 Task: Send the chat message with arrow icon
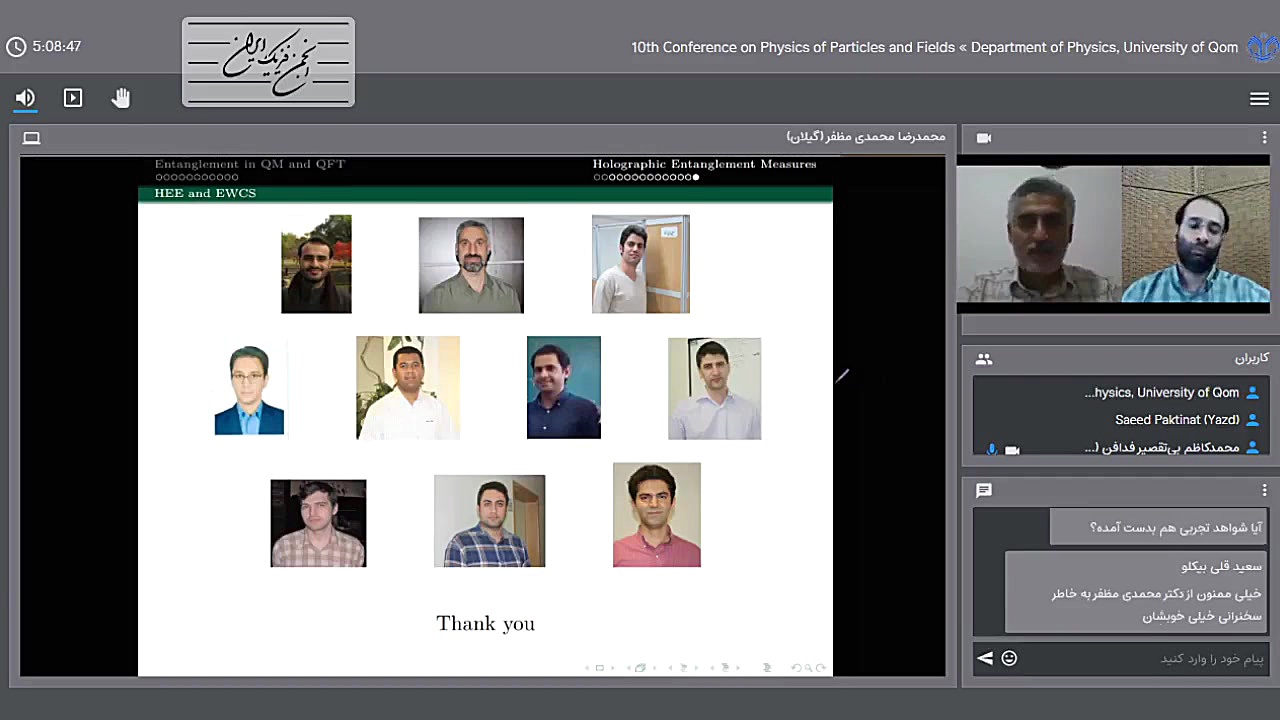pyautogui.click(x=985, y=658)
